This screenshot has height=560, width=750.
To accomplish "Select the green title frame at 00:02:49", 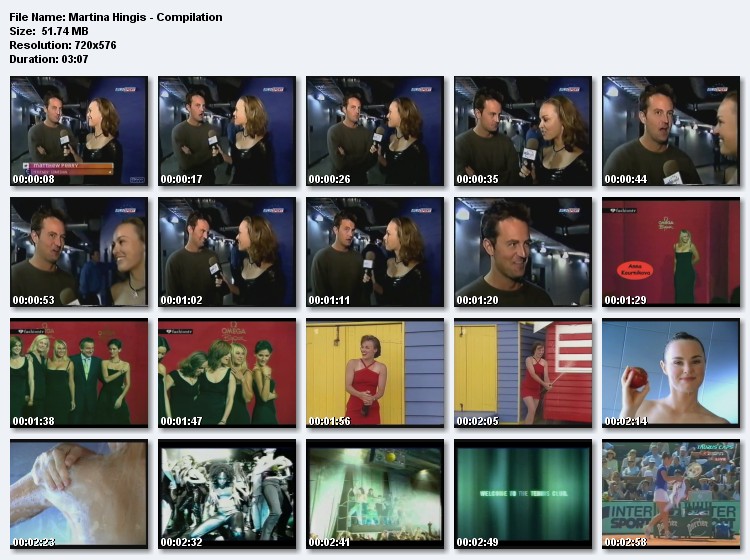I will coord(522,493).
